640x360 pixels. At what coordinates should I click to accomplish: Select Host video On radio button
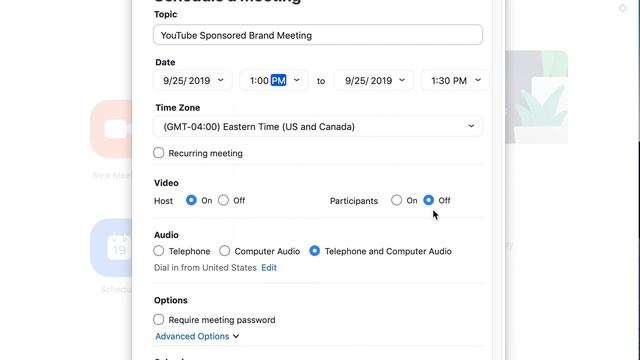[x=191, y=200]
